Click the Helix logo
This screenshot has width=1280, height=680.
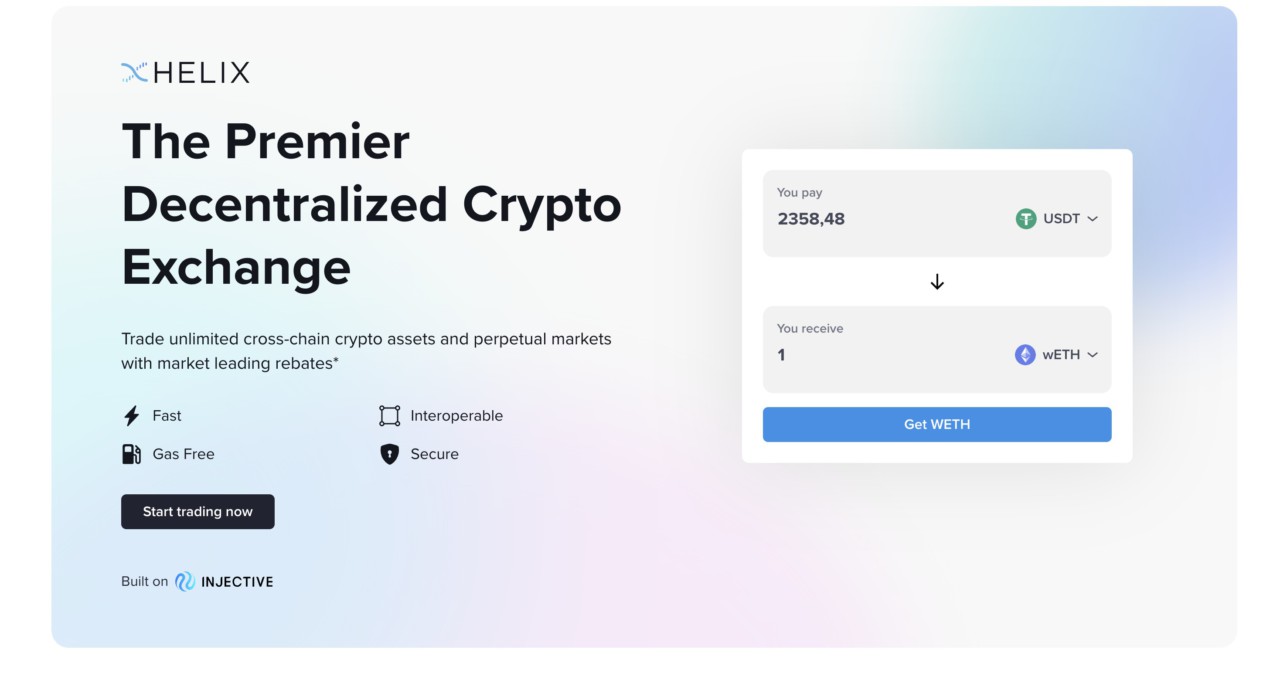point(135,71)
